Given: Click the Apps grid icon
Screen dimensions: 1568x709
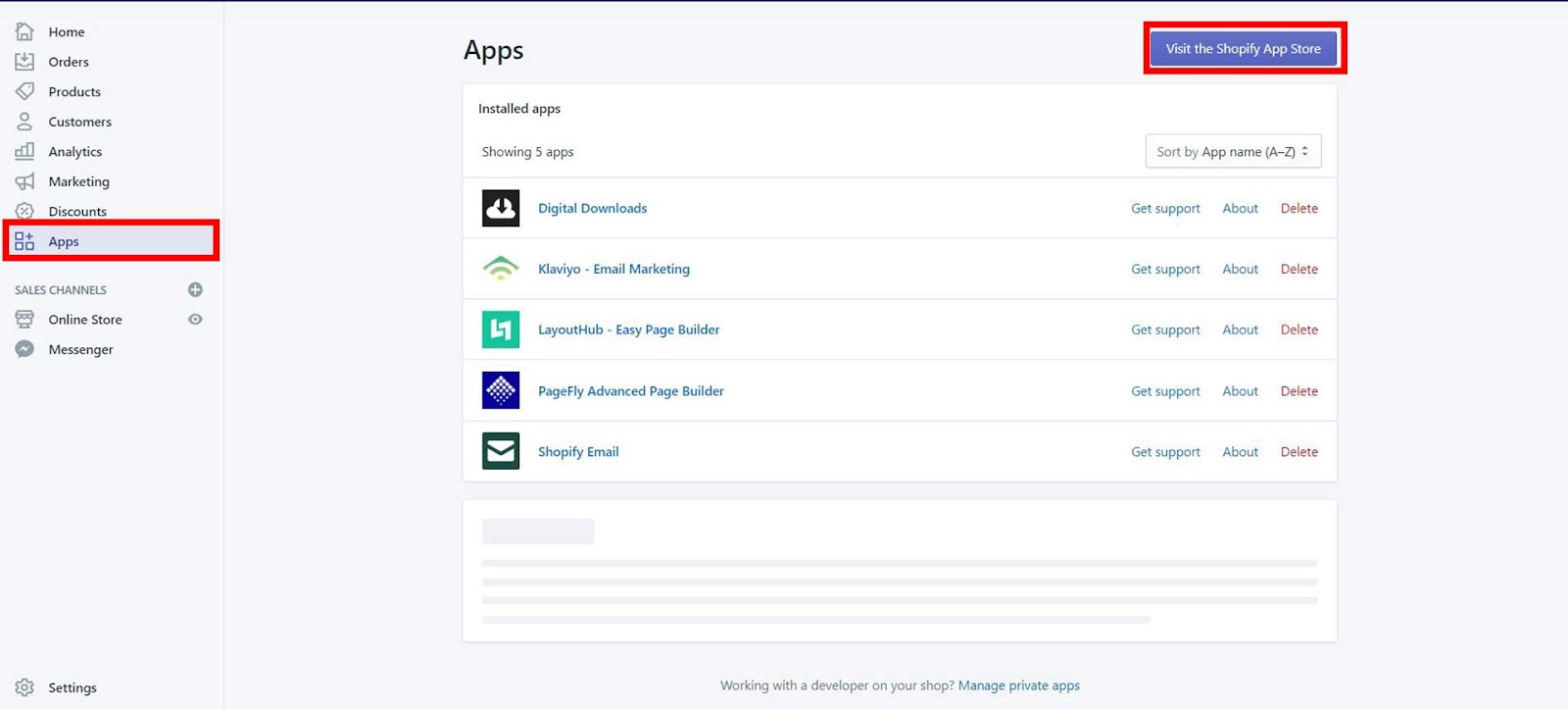Looking at the screenshot, I should pyautogui.click(x=24, y=241).
